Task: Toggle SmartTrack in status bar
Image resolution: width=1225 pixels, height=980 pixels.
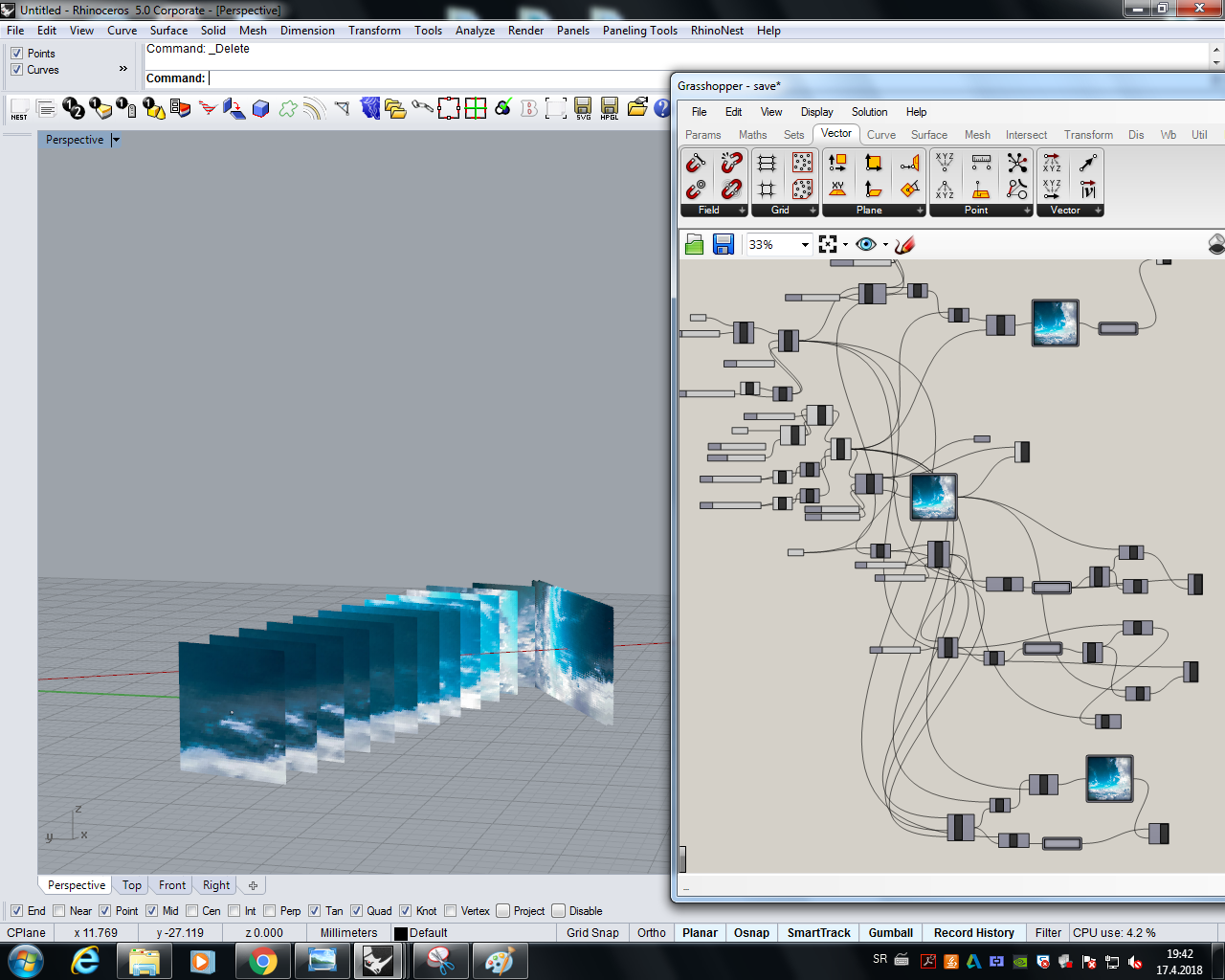Action: coord(818,933)
